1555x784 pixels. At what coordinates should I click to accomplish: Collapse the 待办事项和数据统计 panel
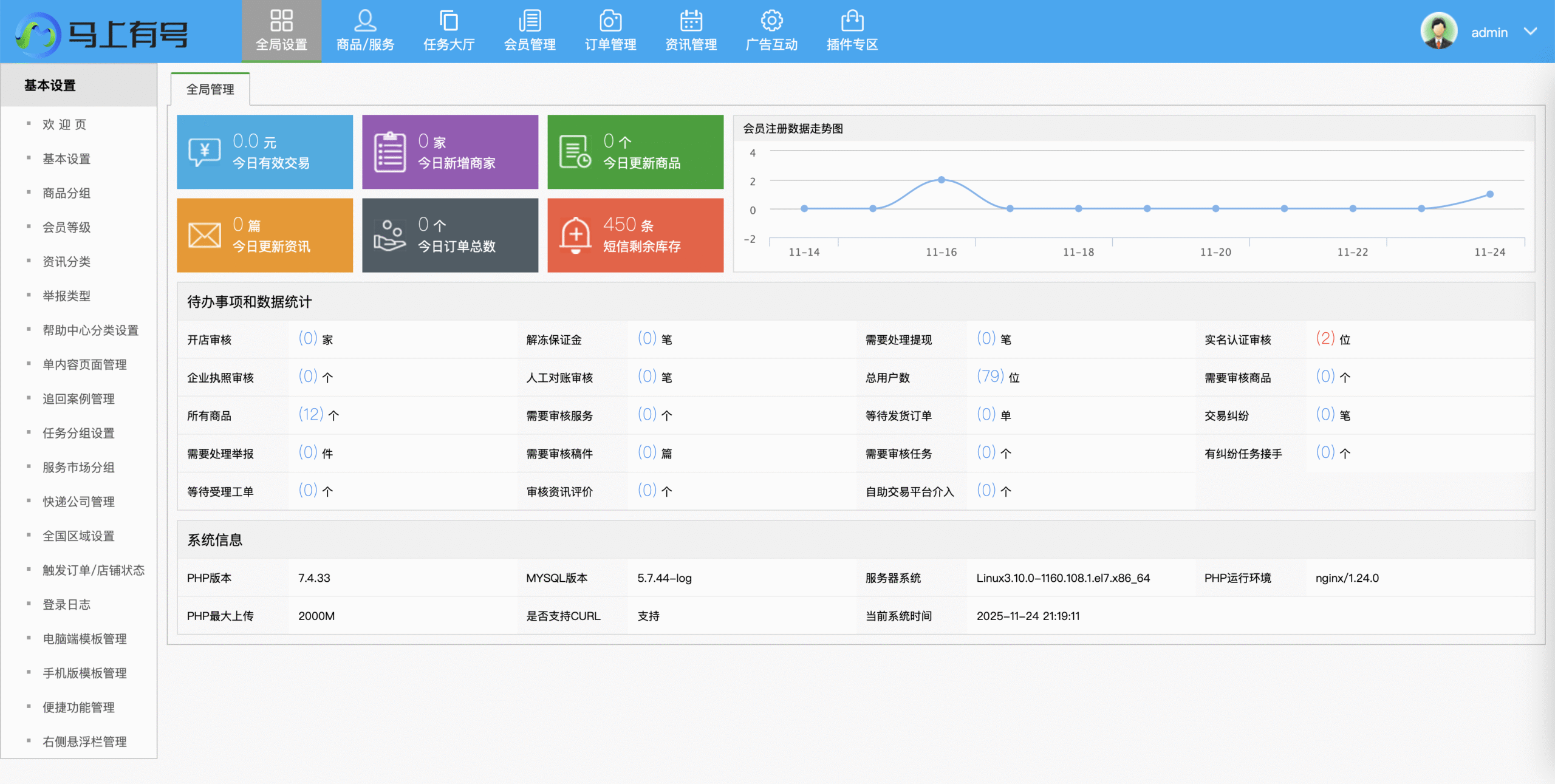tap(249, 301)
